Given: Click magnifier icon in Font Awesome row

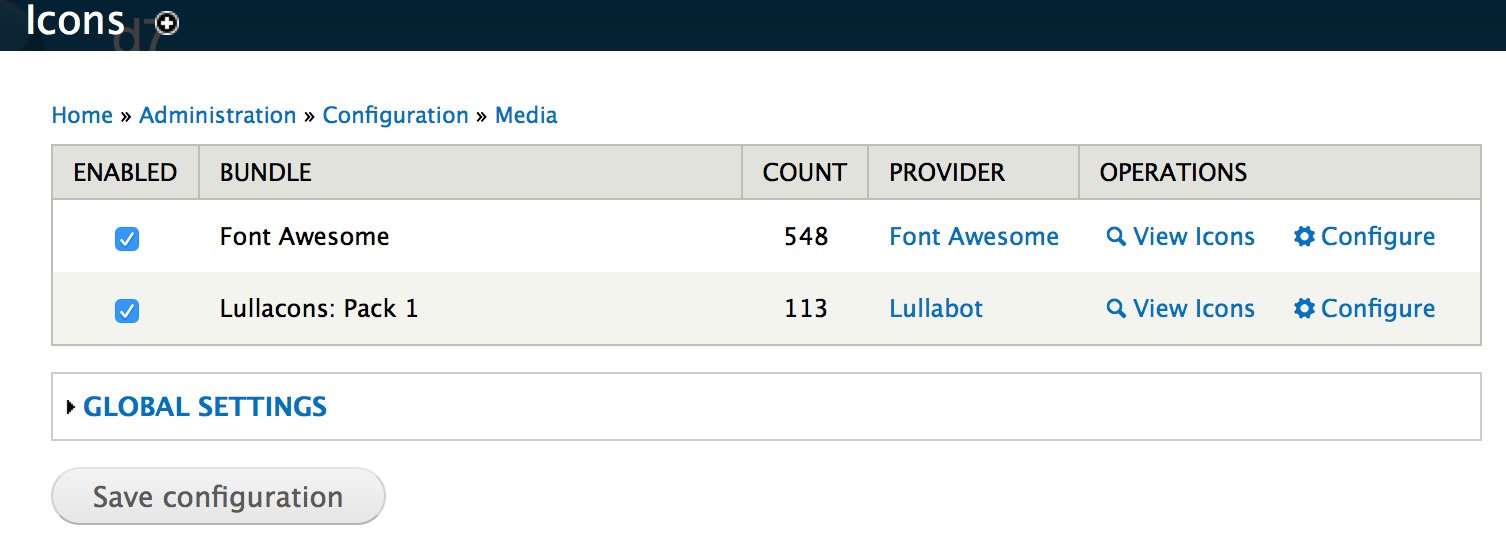Looking at the screenshot, I should point(1116,237).
